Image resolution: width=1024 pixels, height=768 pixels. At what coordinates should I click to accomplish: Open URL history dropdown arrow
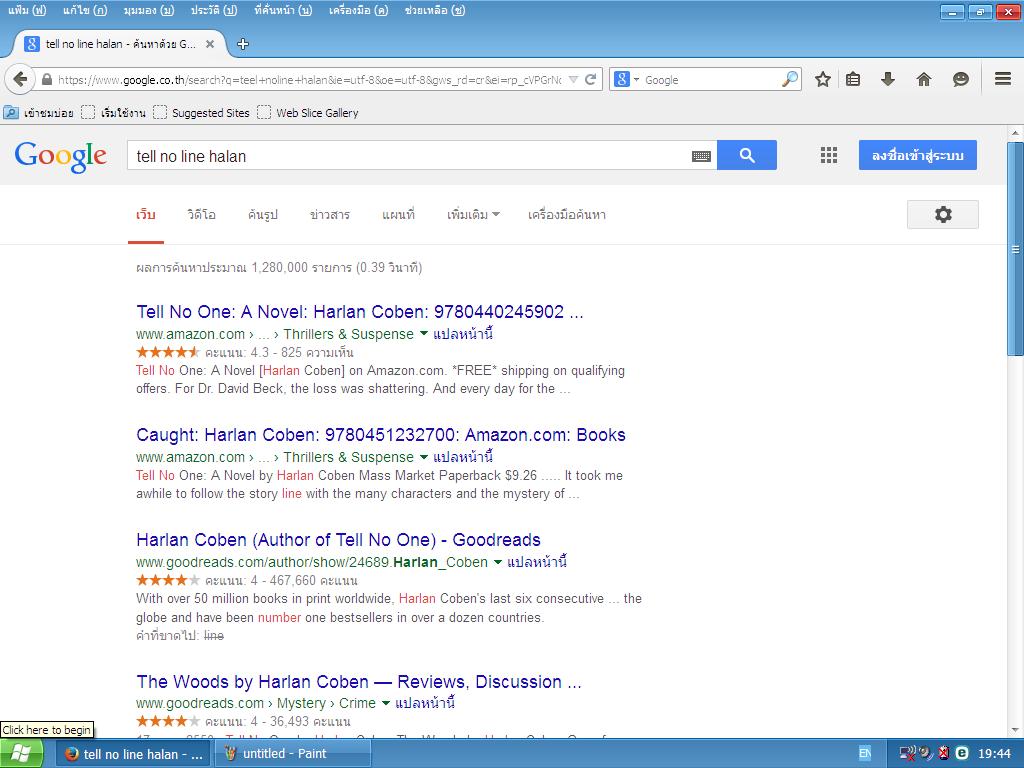(x=573, y=80)
